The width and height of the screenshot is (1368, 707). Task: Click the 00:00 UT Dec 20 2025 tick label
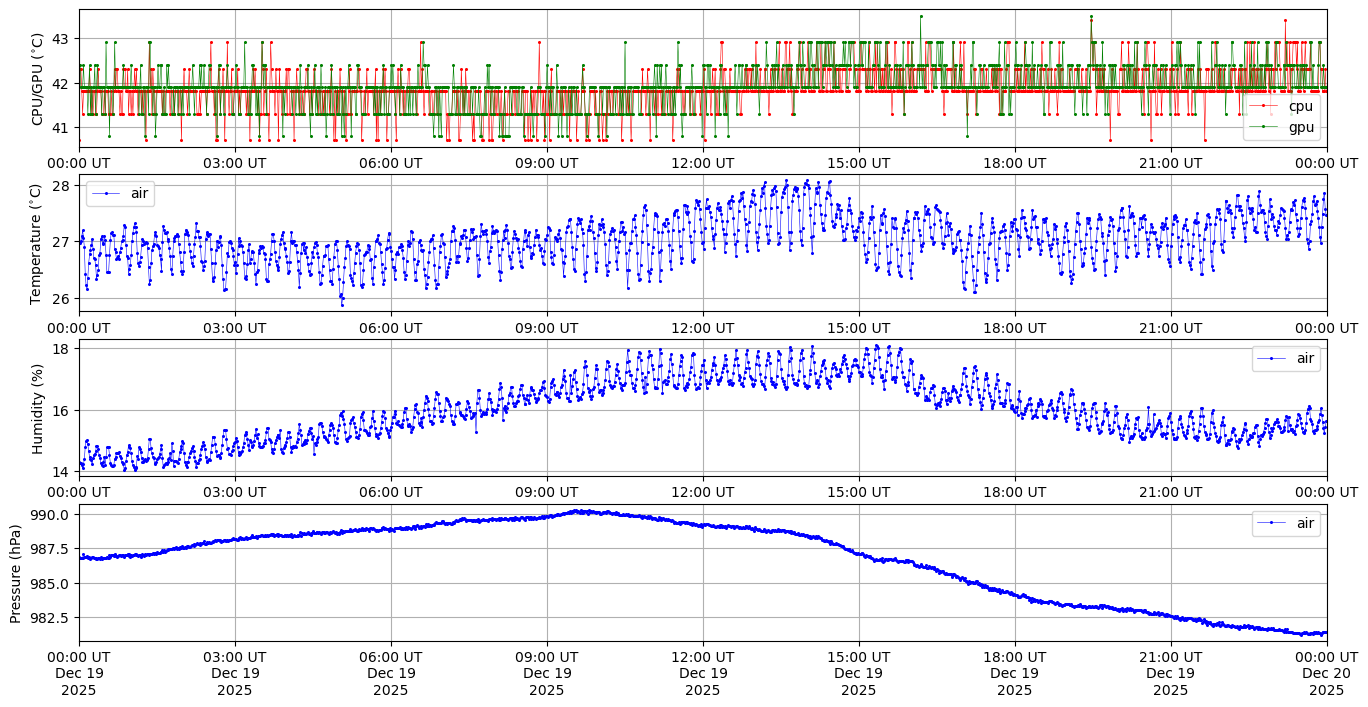1326,673
